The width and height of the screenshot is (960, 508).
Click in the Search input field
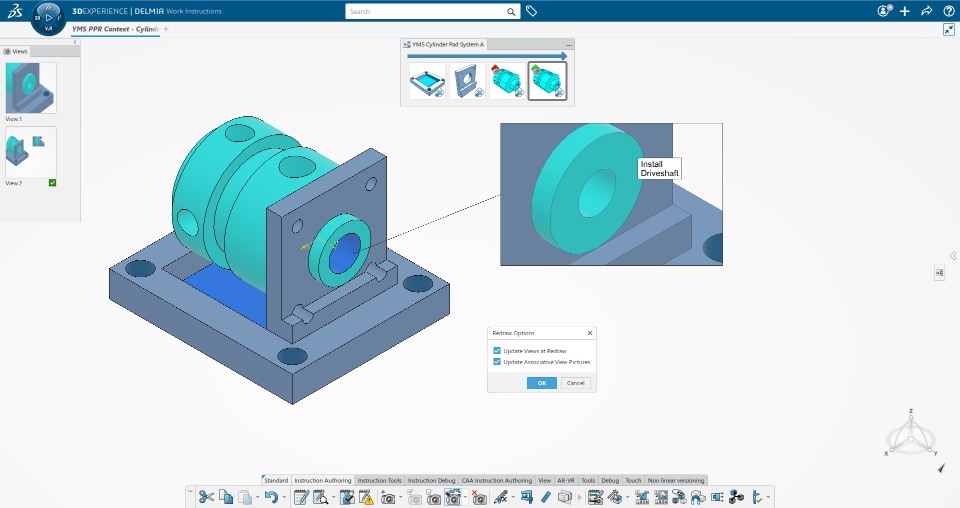pyautogui.click(x=426, y=12)
